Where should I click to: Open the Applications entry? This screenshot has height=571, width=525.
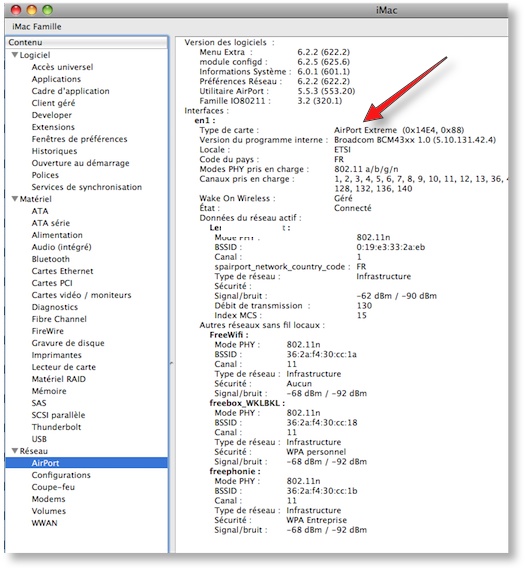56,79
